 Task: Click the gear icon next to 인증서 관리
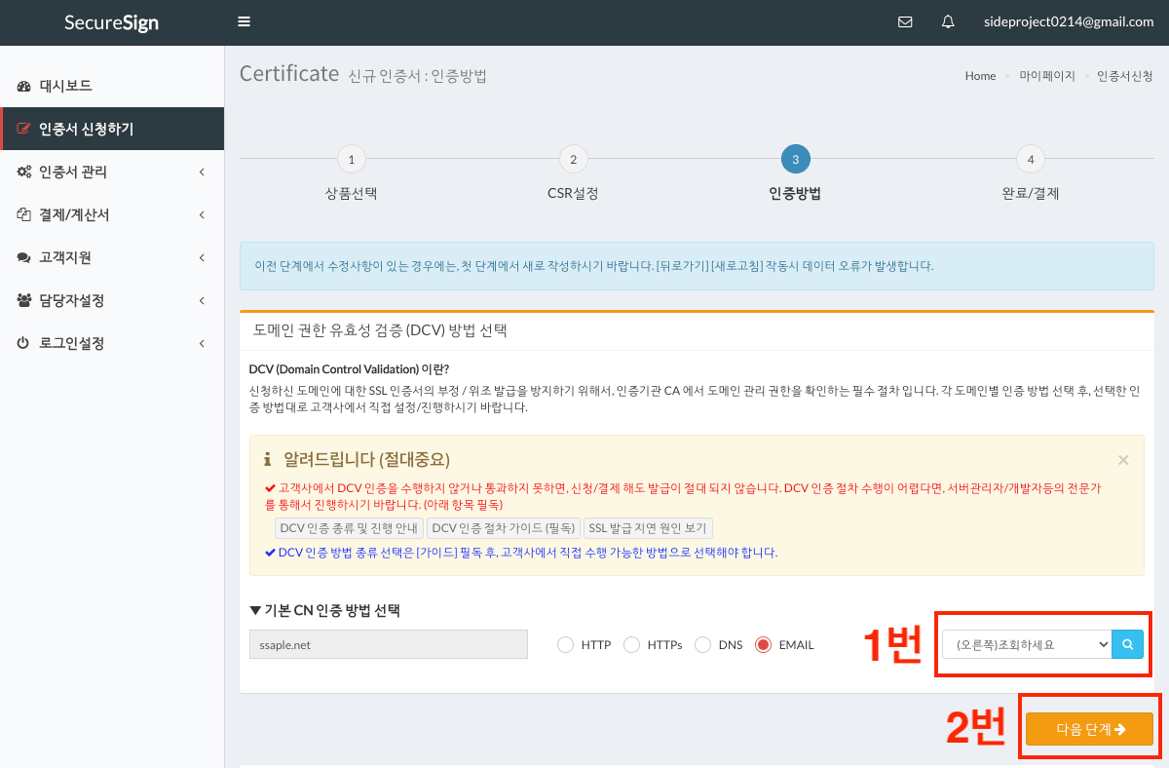(26, 172)
